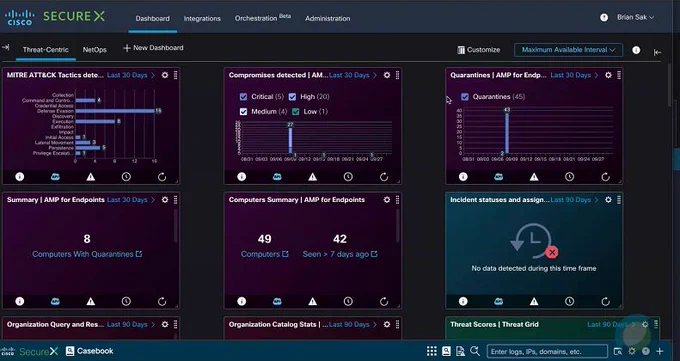Click clock icon on Quarantines tile footer
680x361 pixels.
569,177
